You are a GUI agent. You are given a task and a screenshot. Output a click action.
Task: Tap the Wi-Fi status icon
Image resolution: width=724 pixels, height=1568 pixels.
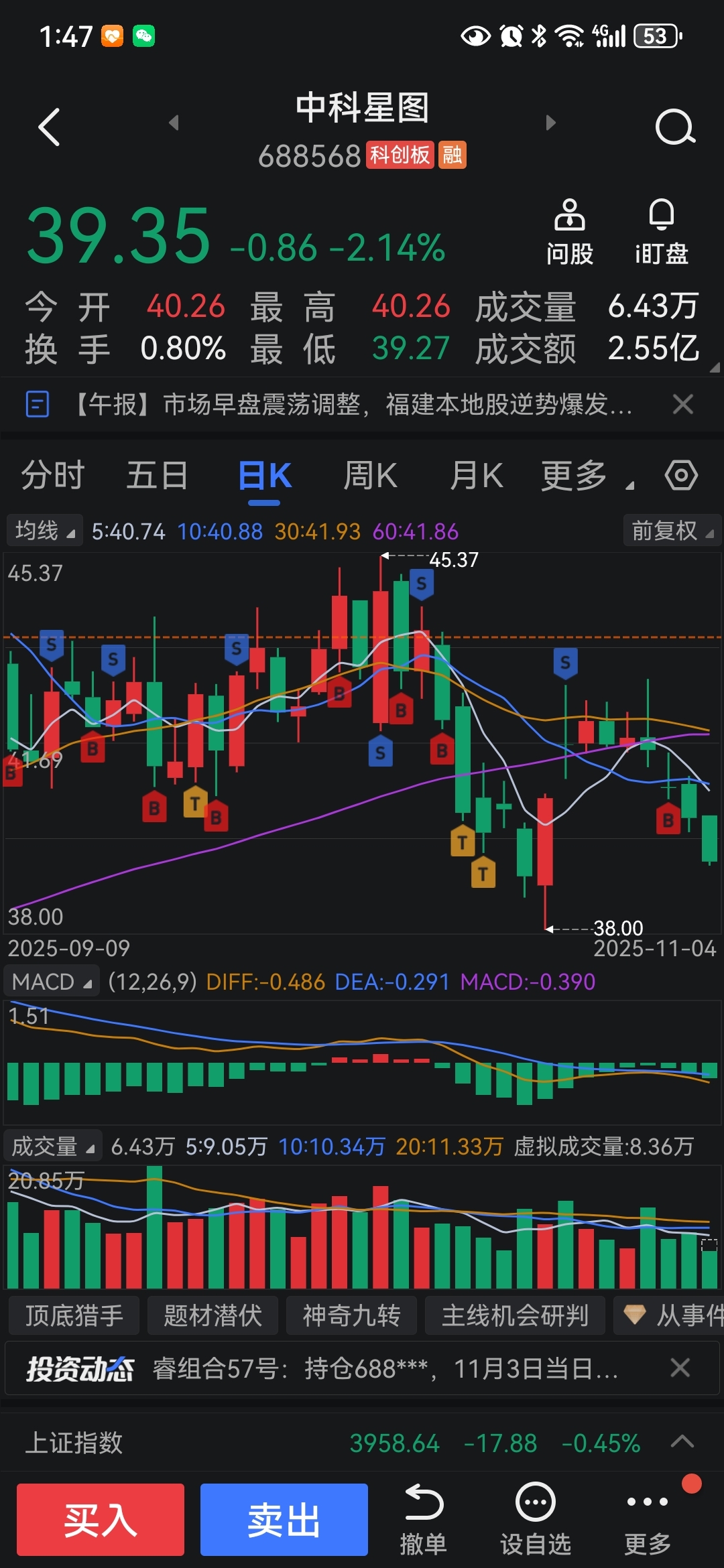click(570, 36)
